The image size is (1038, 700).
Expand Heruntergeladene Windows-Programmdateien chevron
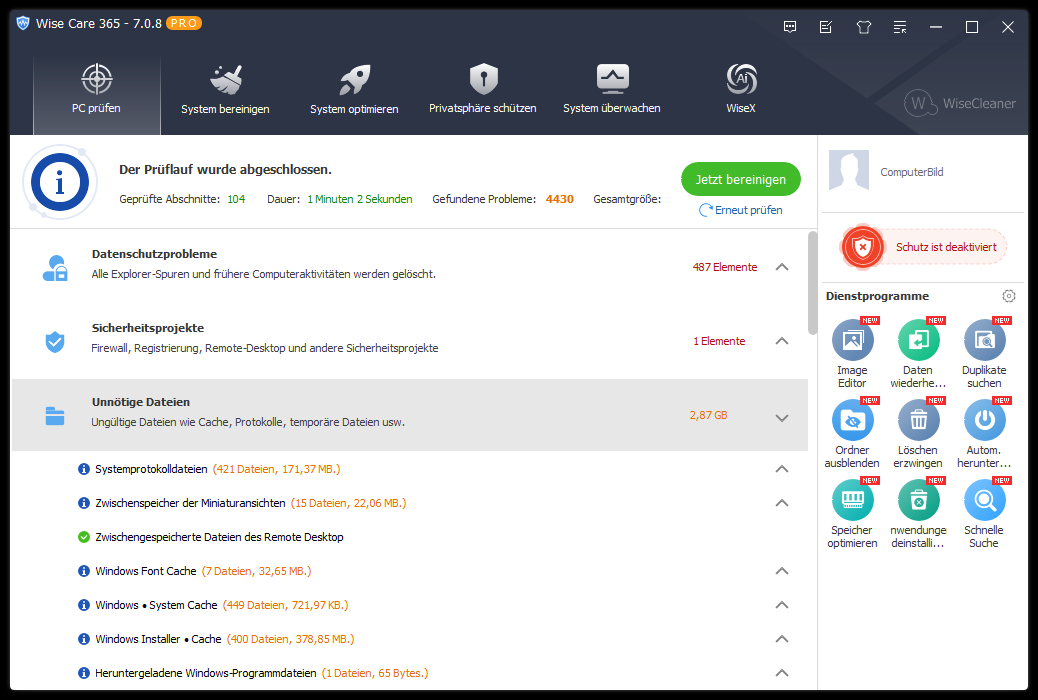click(782, 673)
